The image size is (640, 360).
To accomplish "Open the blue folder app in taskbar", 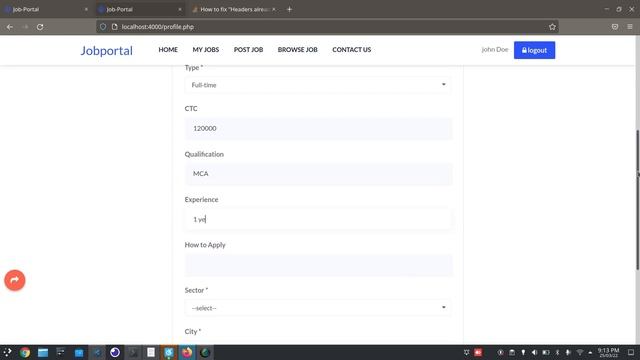I will coord(79,352).
